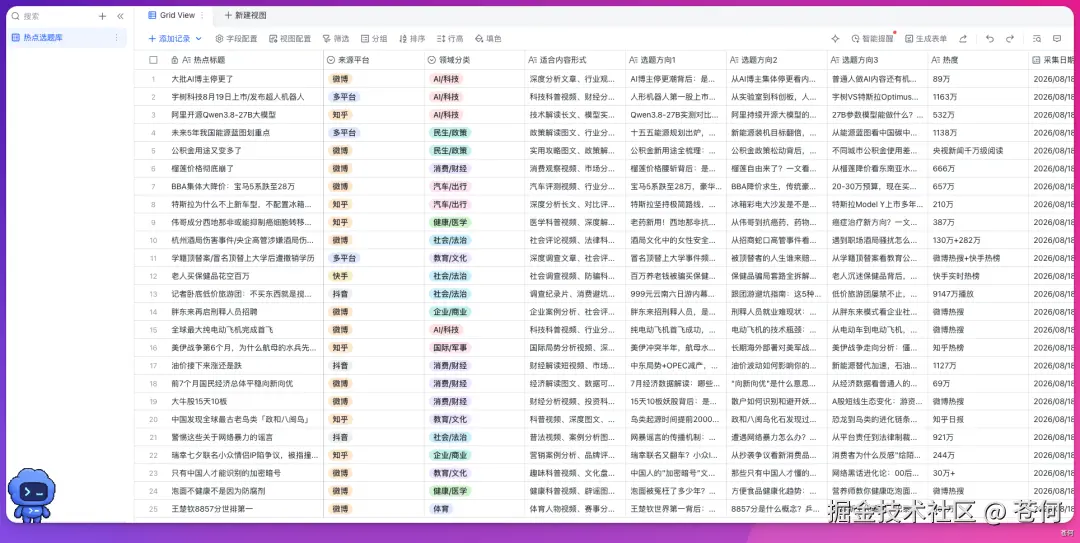
Task: Select cell 王楚钦8857分世排第一
Action: click(x=245, y=509)
